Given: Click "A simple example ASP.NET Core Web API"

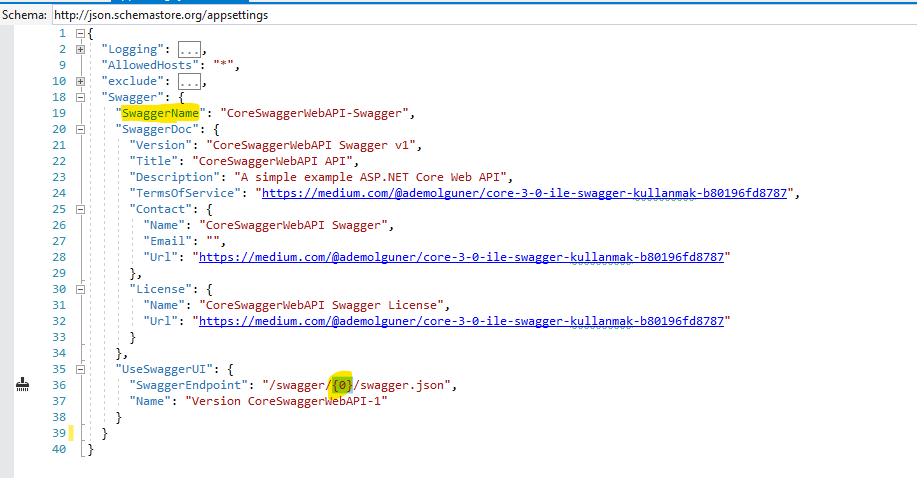Looking at the screenshot, I should coord(370,177).
